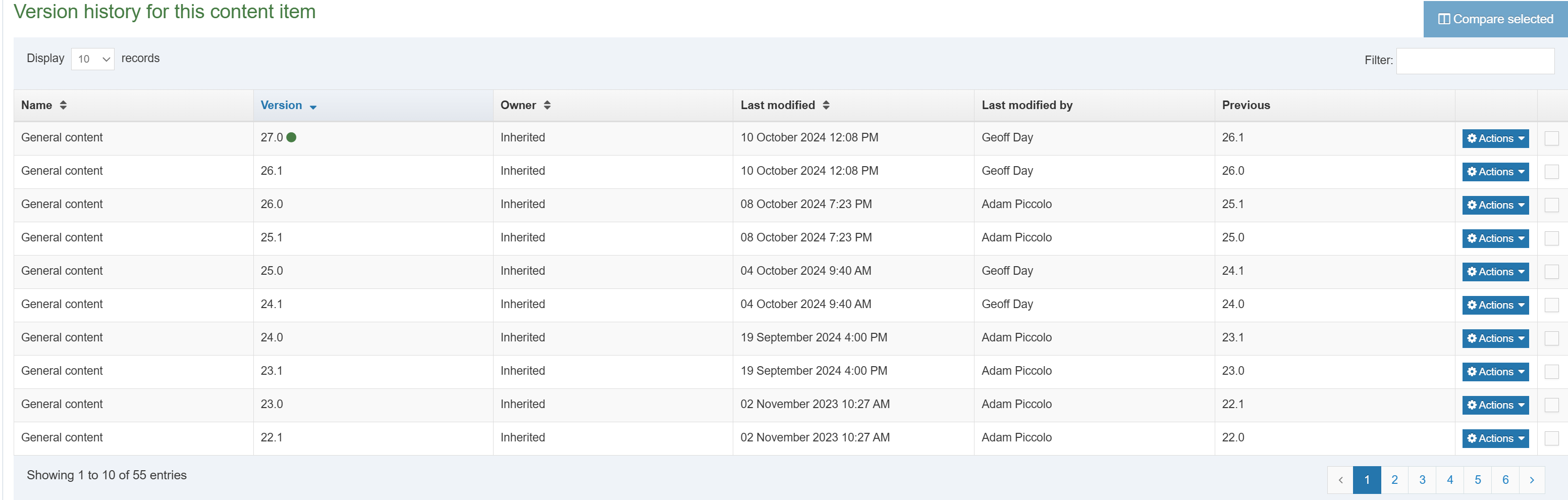Click the Name column sort icon
Viewport: 1568px width, 500px height.
pos(63,106)
